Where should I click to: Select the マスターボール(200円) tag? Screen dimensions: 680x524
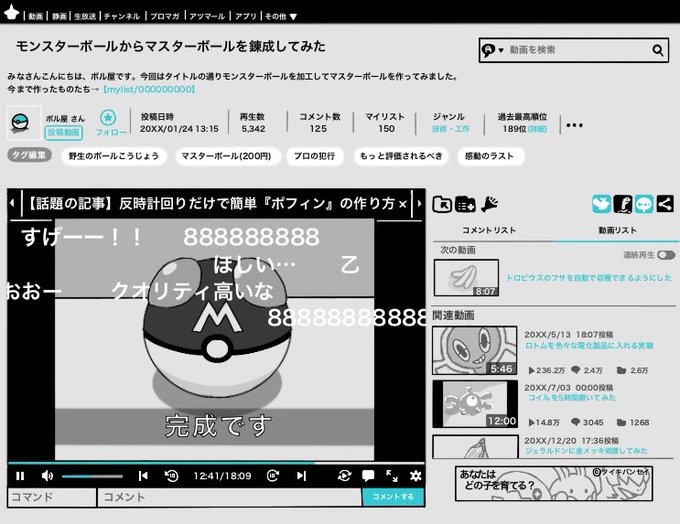226,156
